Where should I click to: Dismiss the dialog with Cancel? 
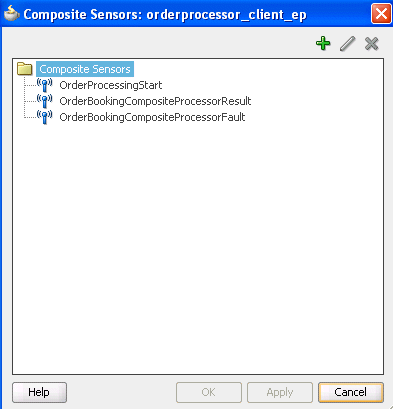pos(351,392)
